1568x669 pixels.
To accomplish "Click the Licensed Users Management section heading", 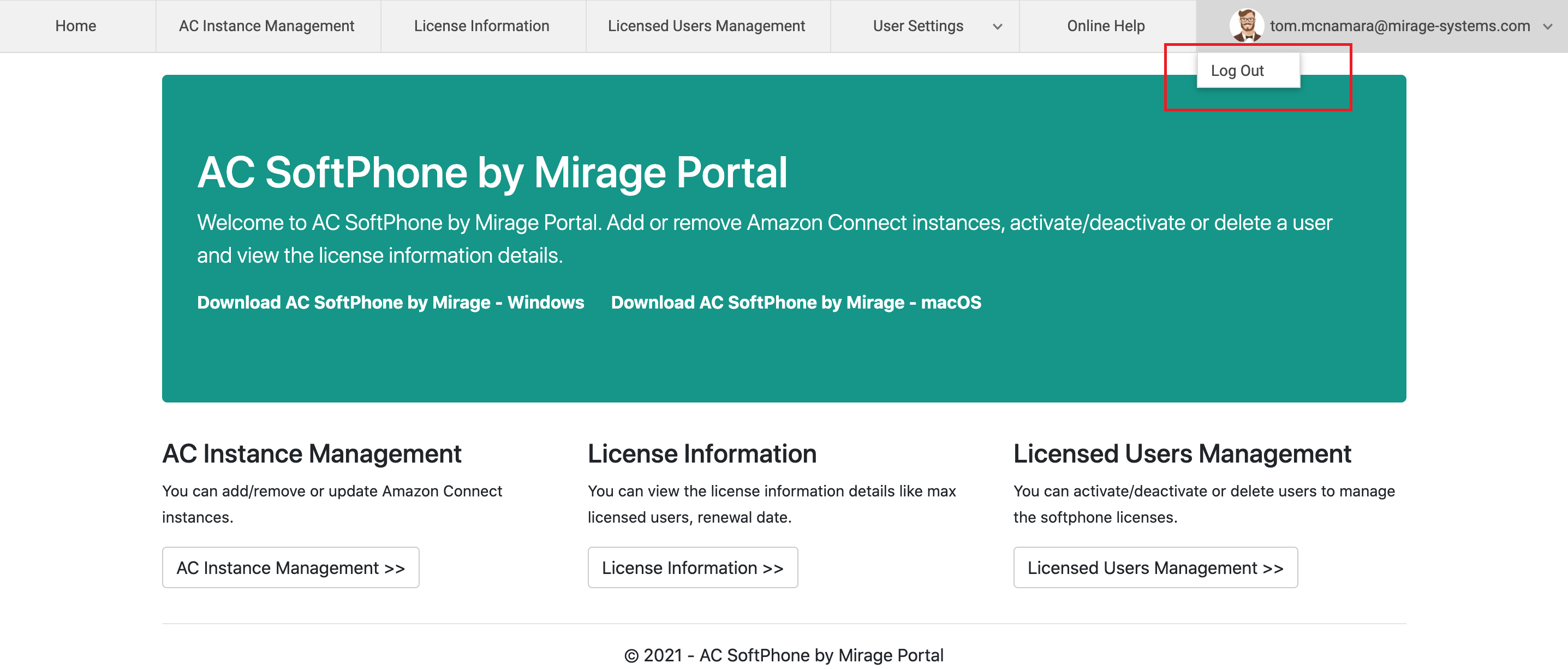I will pyautogui.click(x=1182, y=454).
